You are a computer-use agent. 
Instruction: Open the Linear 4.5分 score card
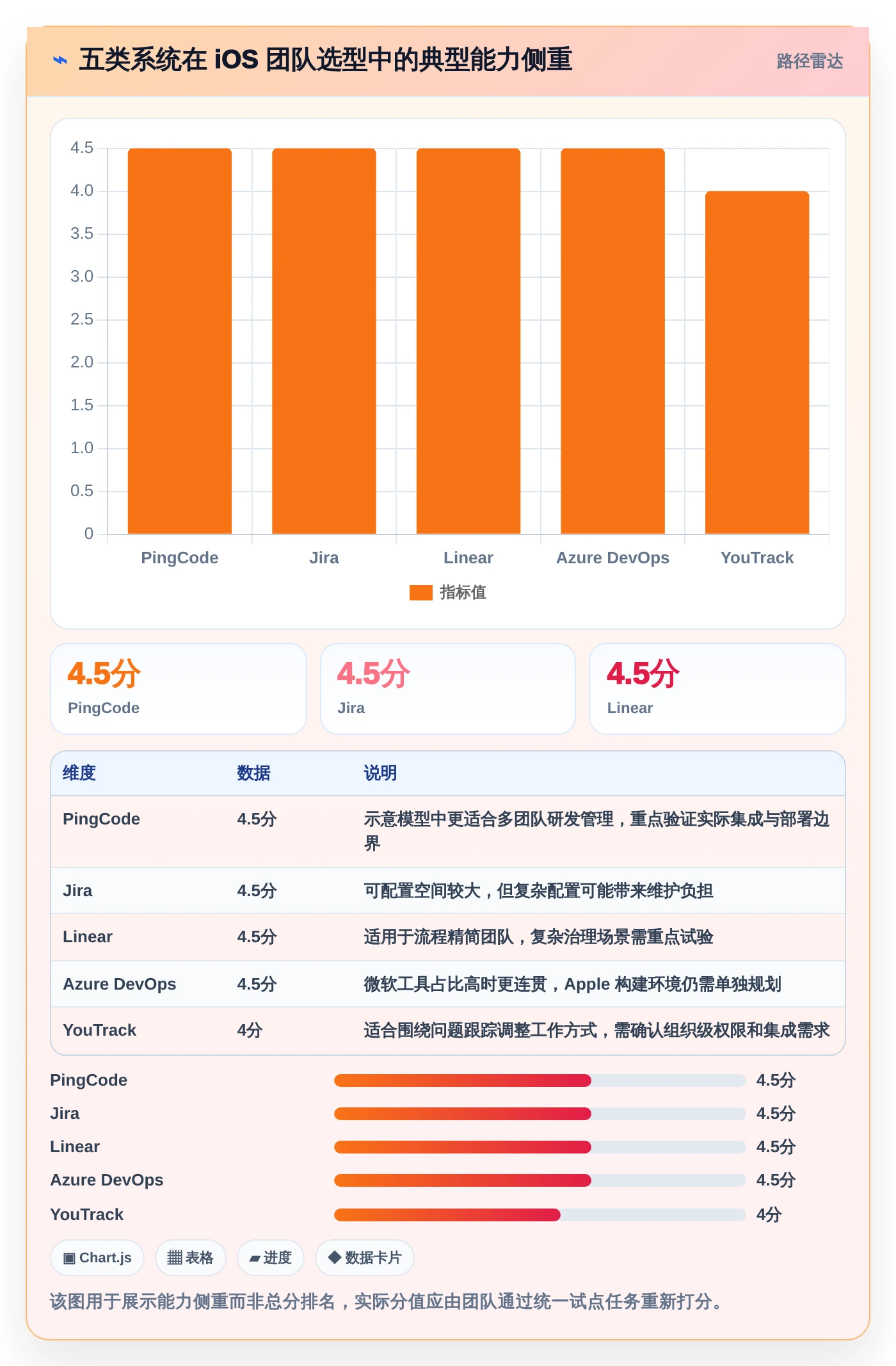(717, 689)
